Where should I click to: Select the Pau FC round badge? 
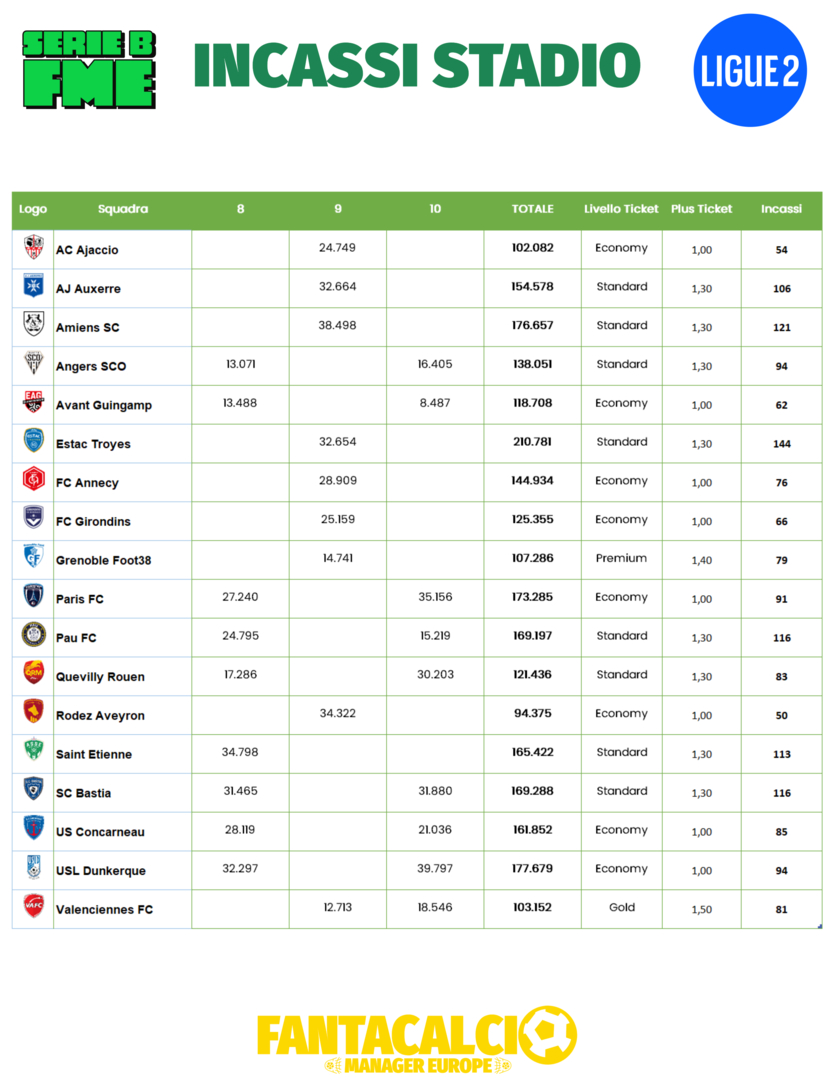click(33, 636)
